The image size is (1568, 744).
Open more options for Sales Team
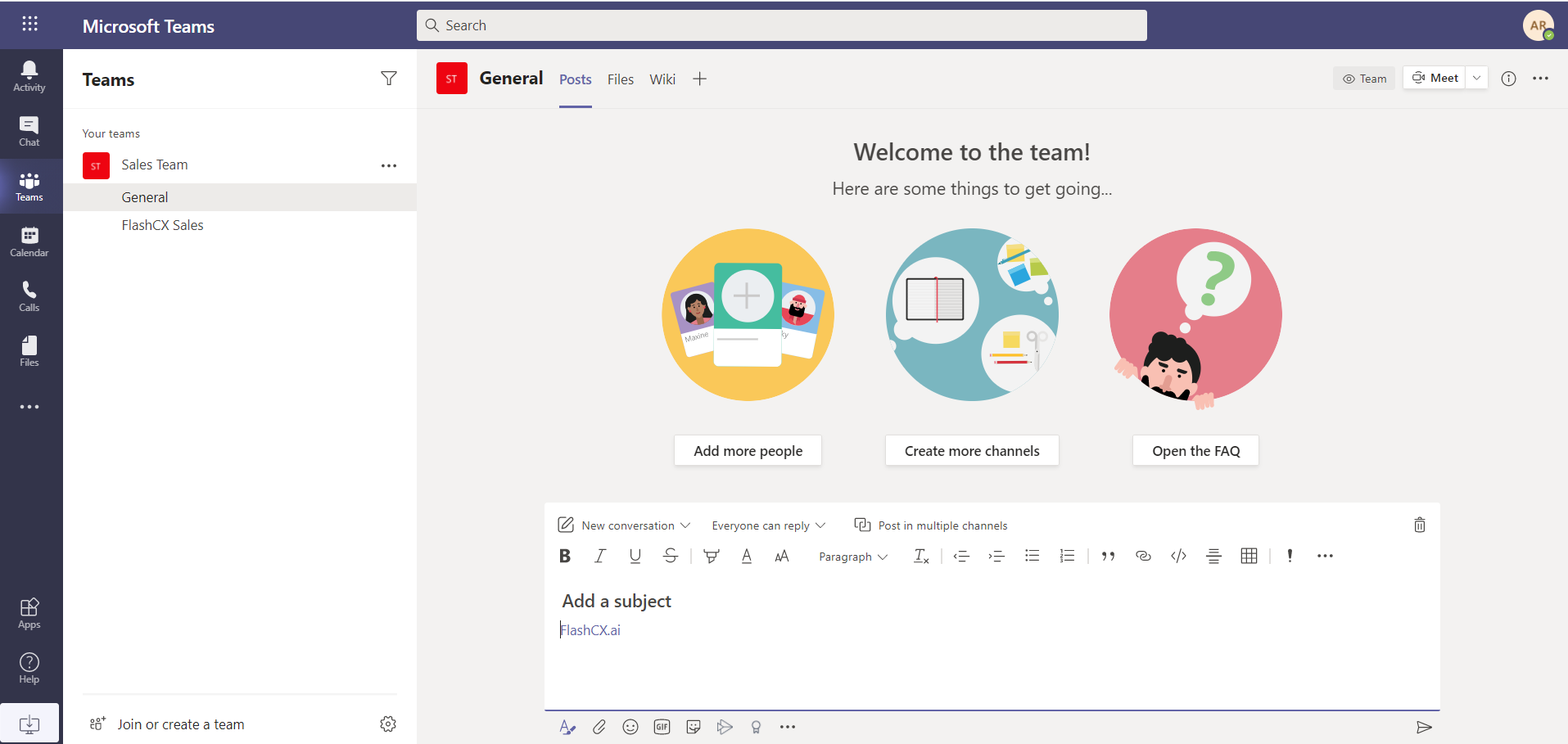coord(389,165)
